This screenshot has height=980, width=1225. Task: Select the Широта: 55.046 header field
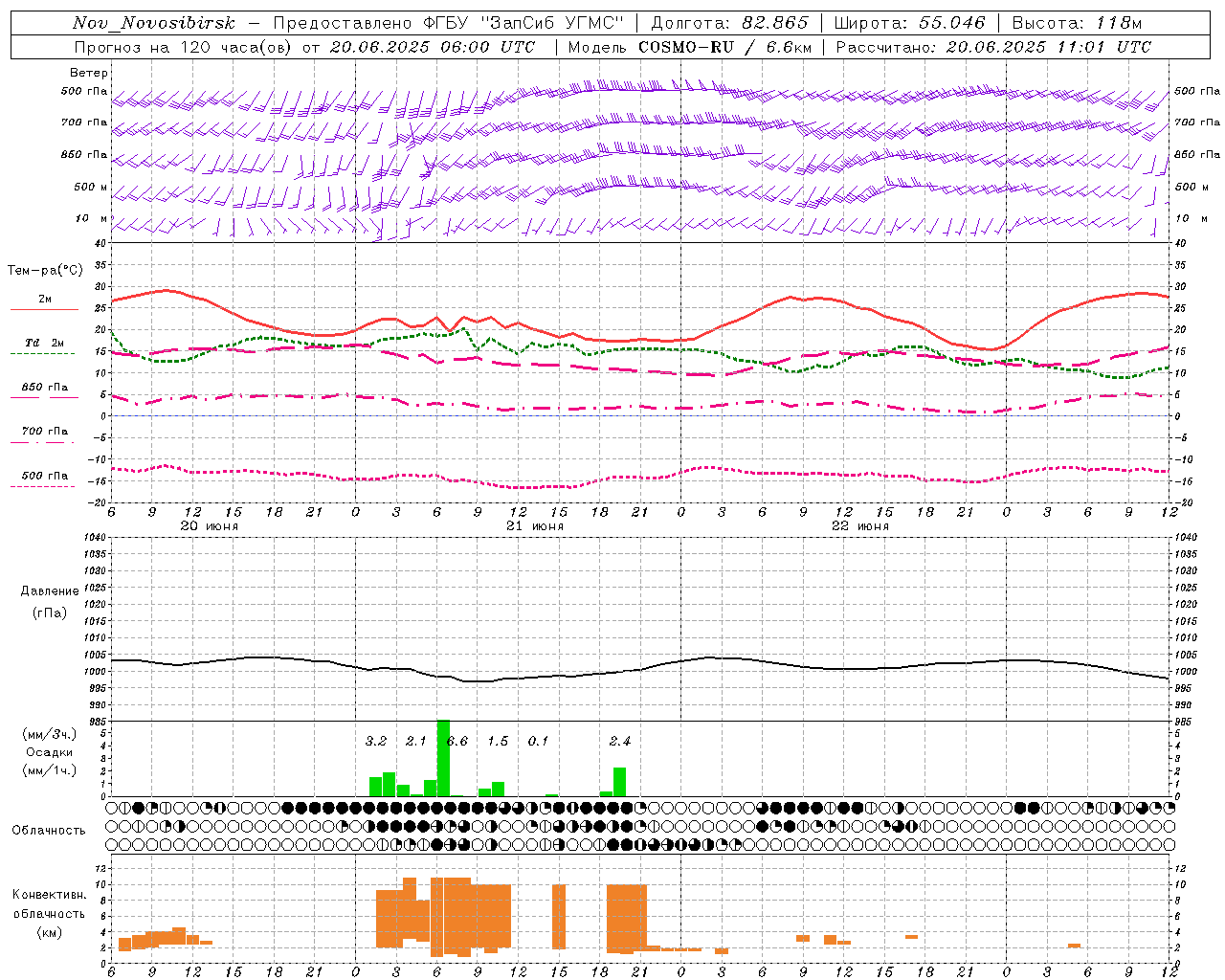[909, 23]
